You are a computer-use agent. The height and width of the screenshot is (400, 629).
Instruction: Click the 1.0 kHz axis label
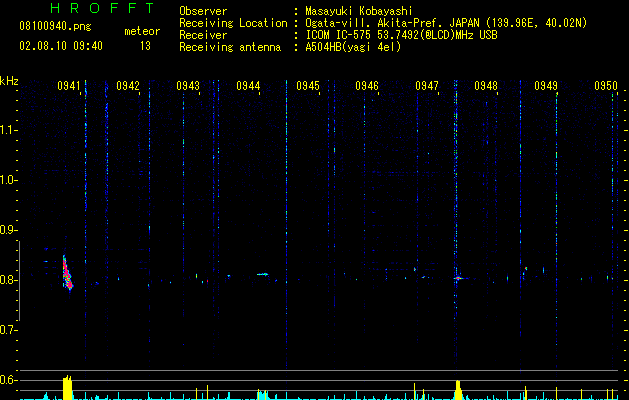click(x=9, y=180)
